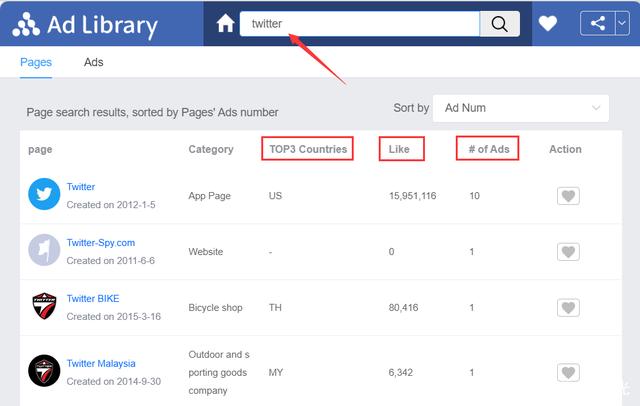Open the Sort by Ad Num dropdown
The width and height of the screenshot is (640, 406).
(x=521, y=108)
